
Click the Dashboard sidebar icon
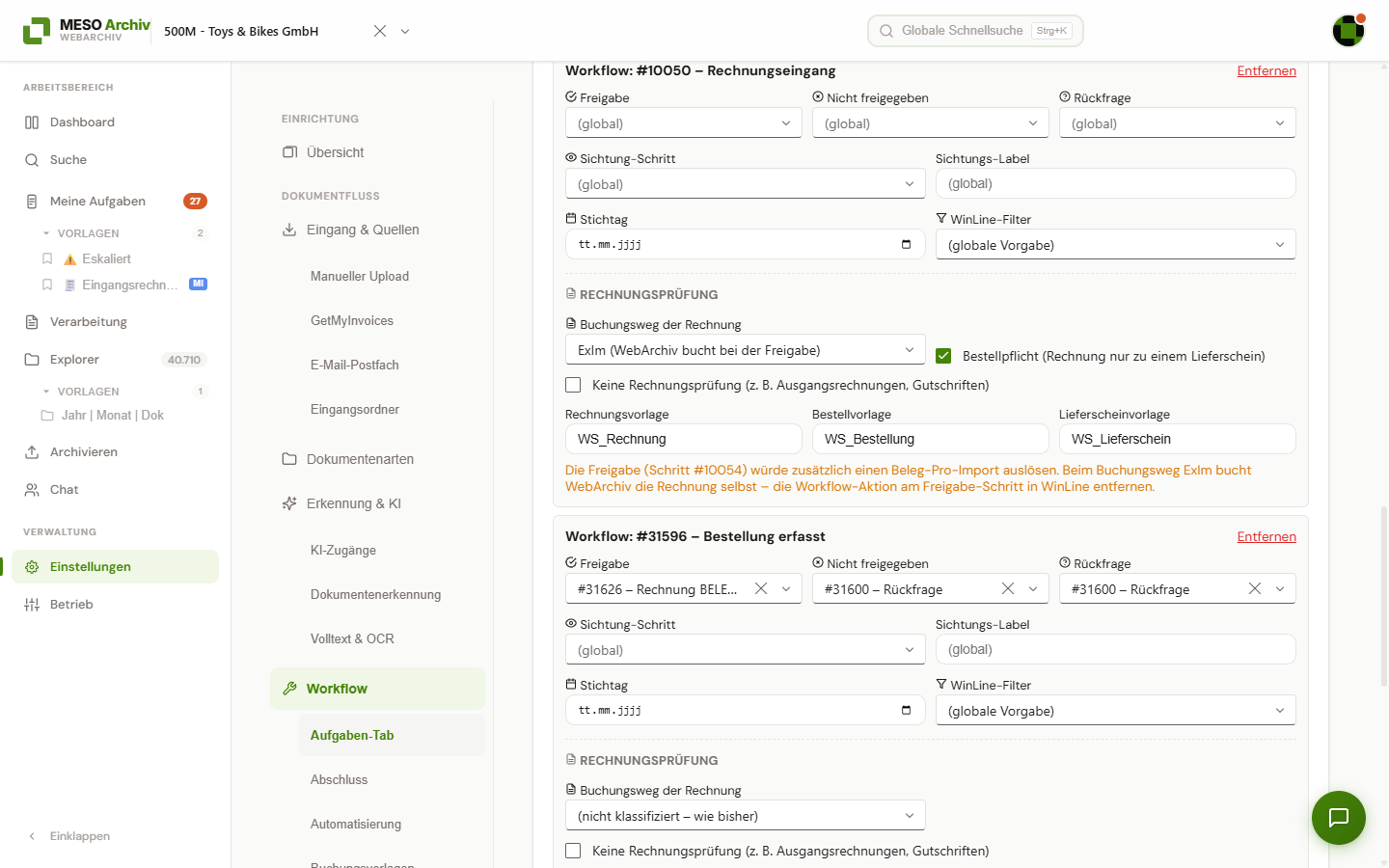[x=32, y=122]
